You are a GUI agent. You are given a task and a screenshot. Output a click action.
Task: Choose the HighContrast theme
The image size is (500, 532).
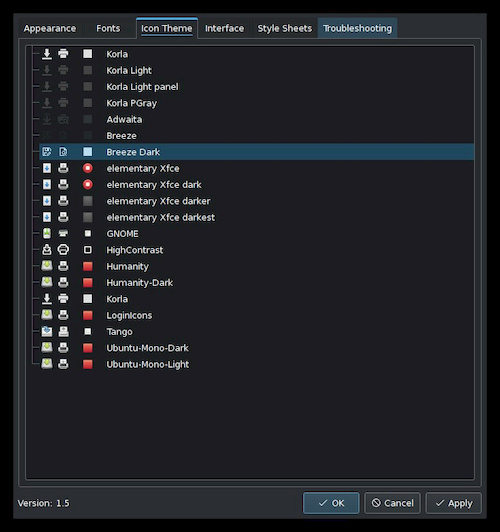[135, 250]
